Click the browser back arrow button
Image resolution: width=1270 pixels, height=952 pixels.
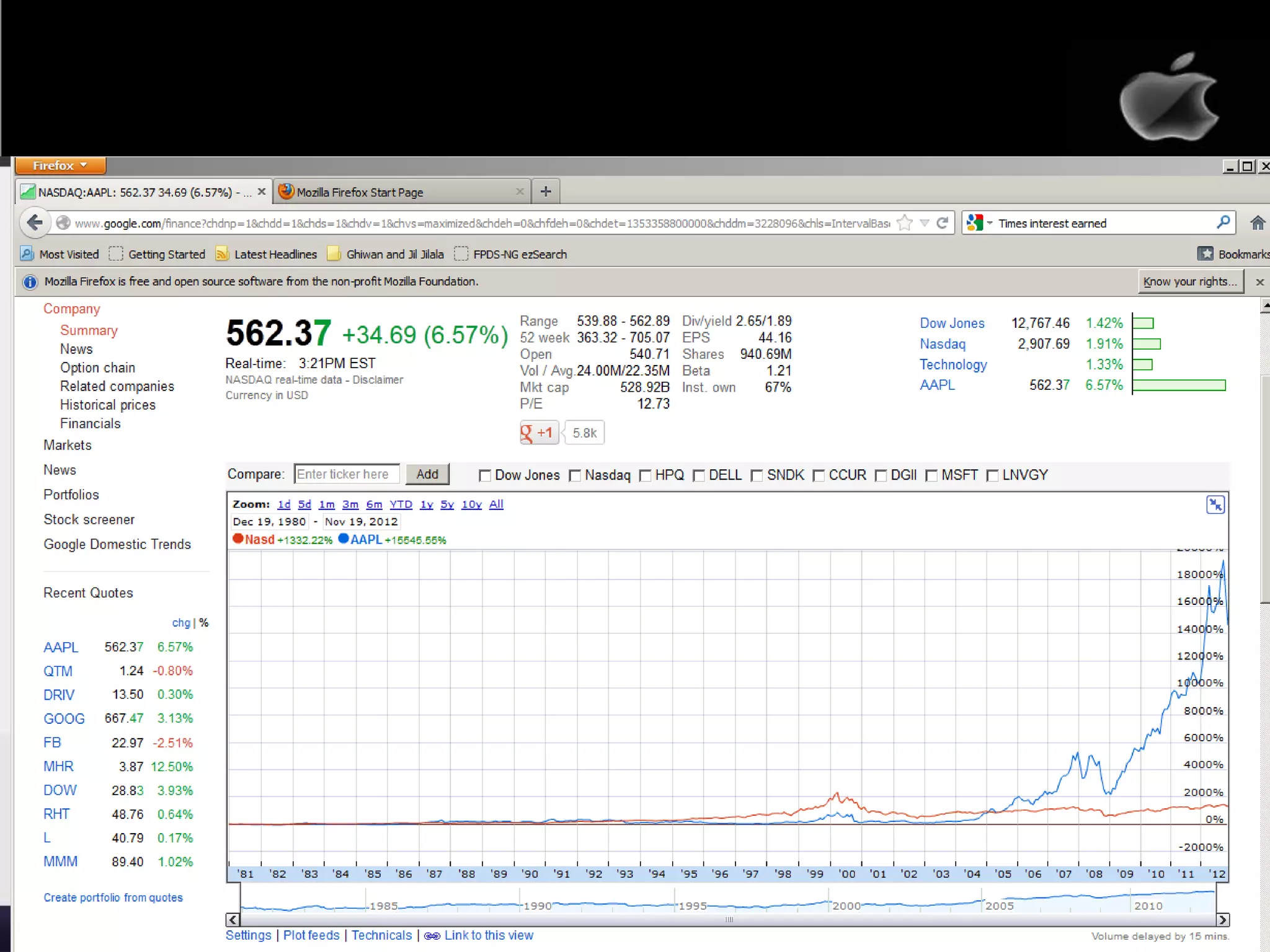[x=35, y=223]
